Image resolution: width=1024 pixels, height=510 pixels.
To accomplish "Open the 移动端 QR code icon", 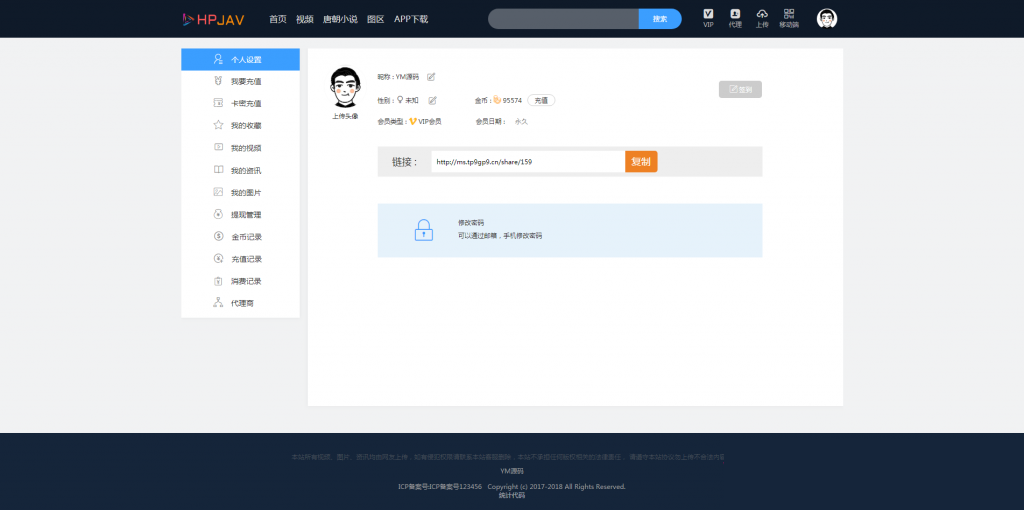I will [x=789, y=15].
